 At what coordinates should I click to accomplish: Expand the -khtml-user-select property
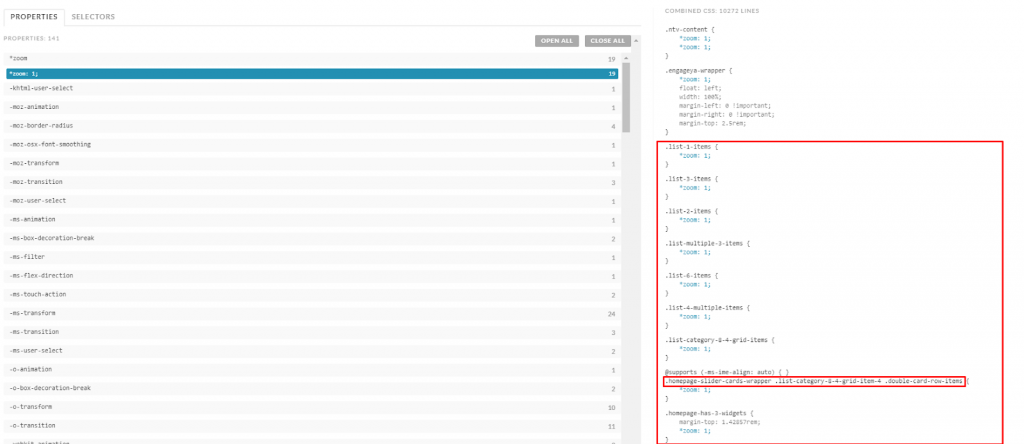coord(311,89)
